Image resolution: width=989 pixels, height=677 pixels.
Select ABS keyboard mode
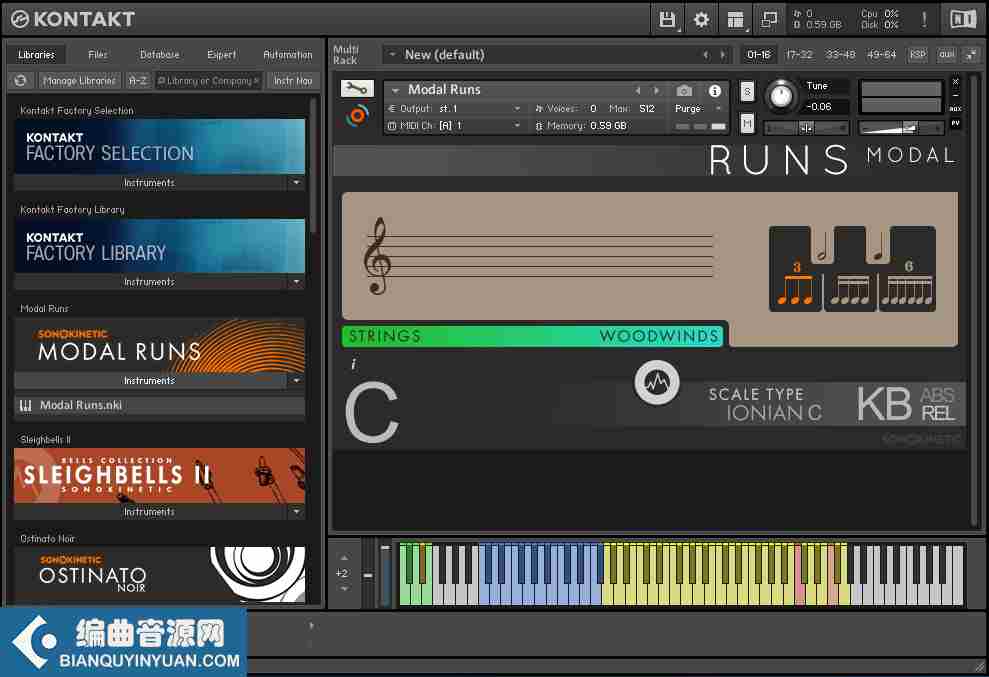point(937,396)
